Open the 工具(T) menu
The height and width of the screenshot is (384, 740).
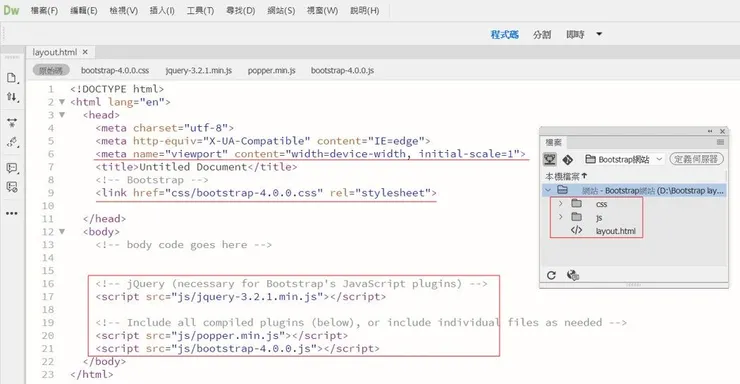(x=200, y=10)
